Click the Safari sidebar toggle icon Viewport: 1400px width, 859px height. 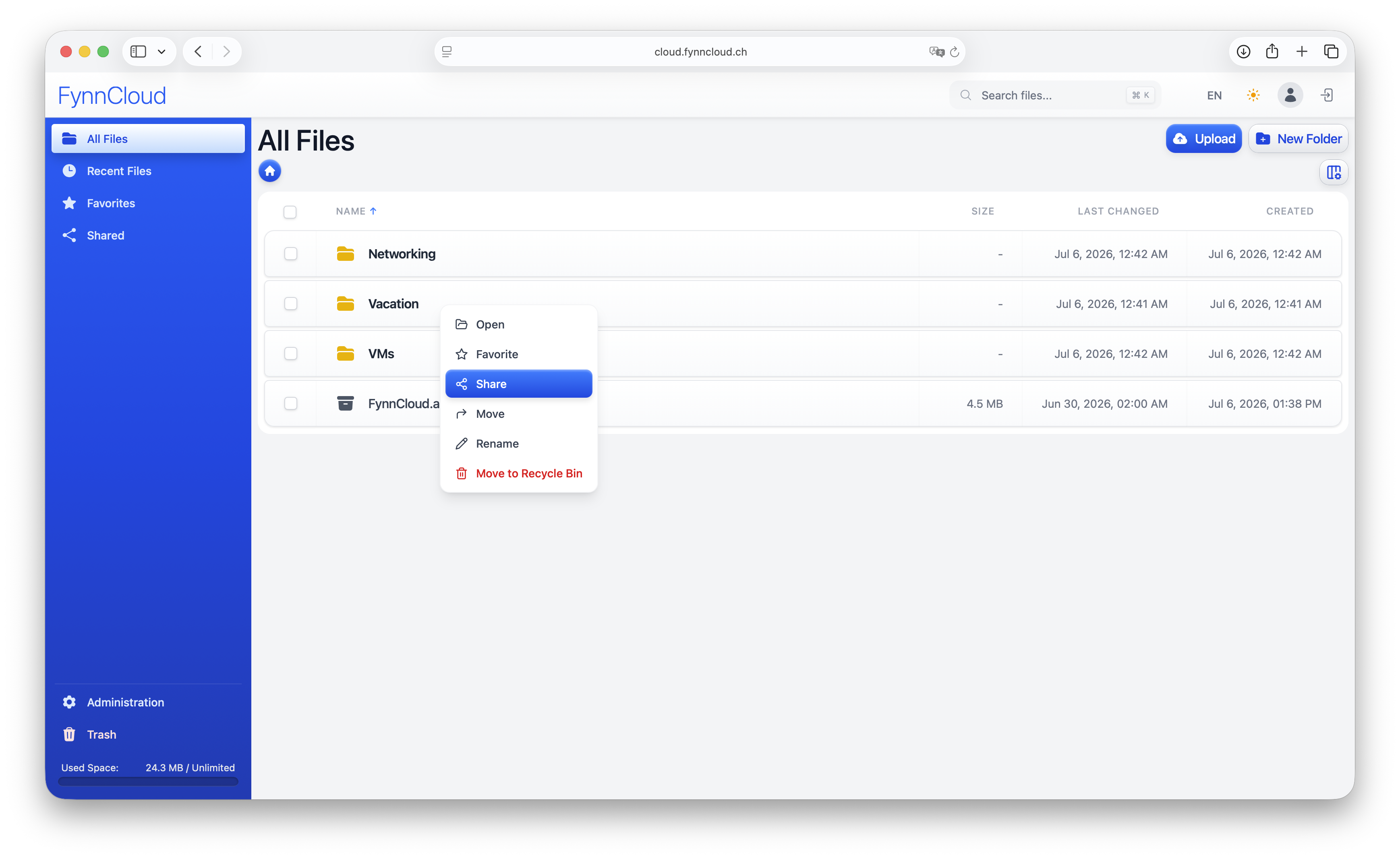(x=138, y=52)
